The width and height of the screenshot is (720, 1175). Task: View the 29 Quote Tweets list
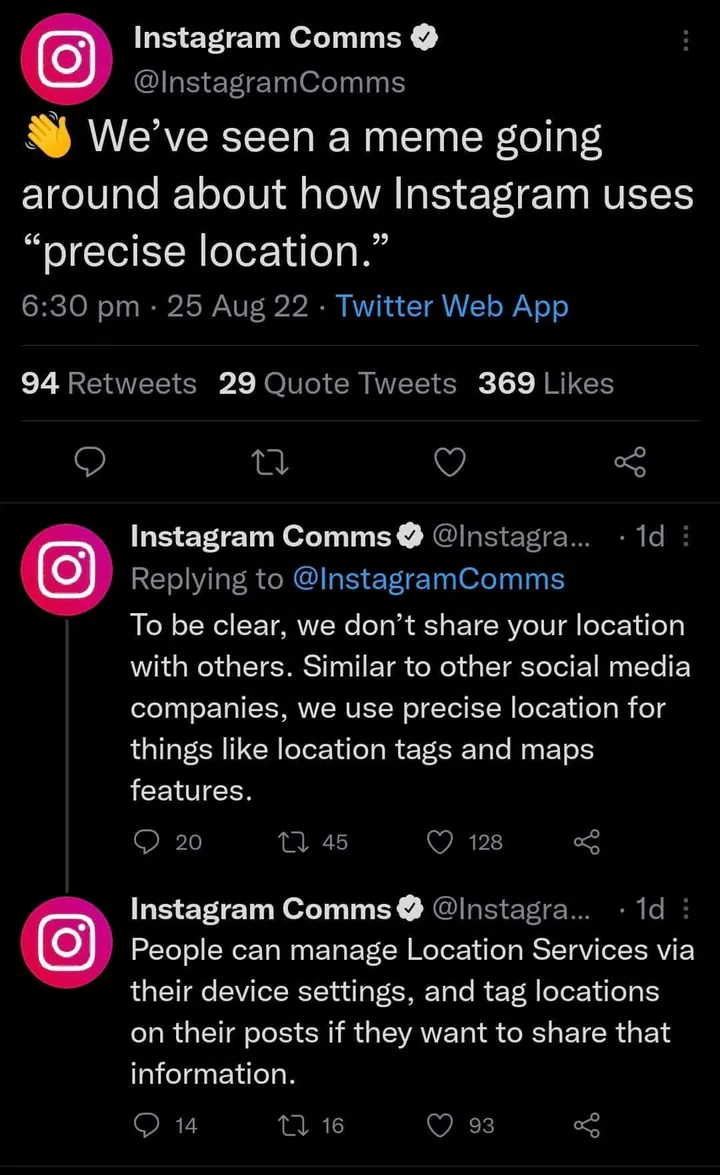[338, 383]
